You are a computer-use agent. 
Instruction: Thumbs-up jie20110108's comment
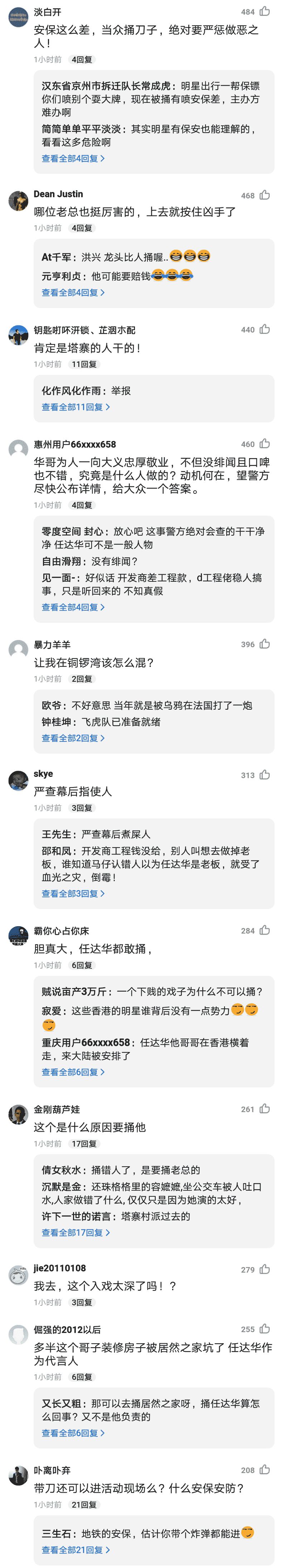tap(265, 1270)
